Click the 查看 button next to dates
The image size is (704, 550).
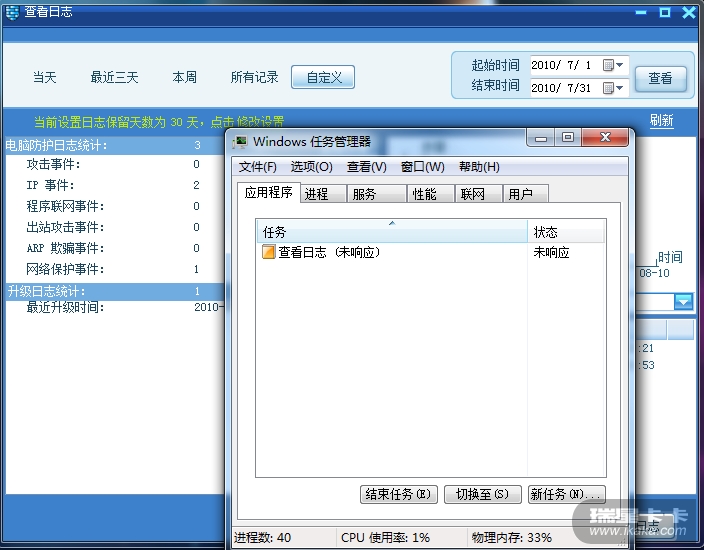coord(660,79)
